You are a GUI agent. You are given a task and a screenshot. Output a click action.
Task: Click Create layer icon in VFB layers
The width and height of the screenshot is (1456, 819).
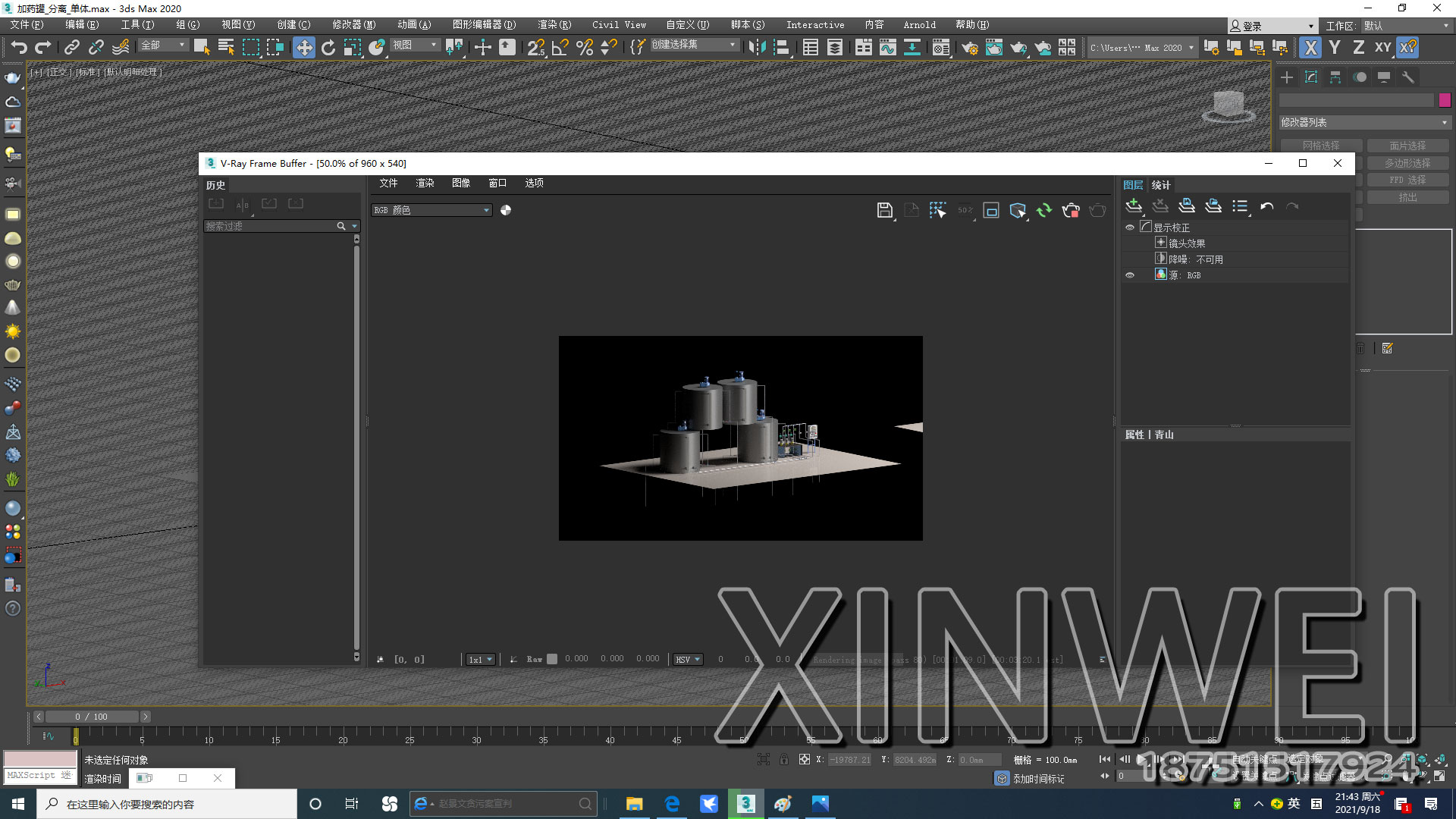pos(1134,206)
